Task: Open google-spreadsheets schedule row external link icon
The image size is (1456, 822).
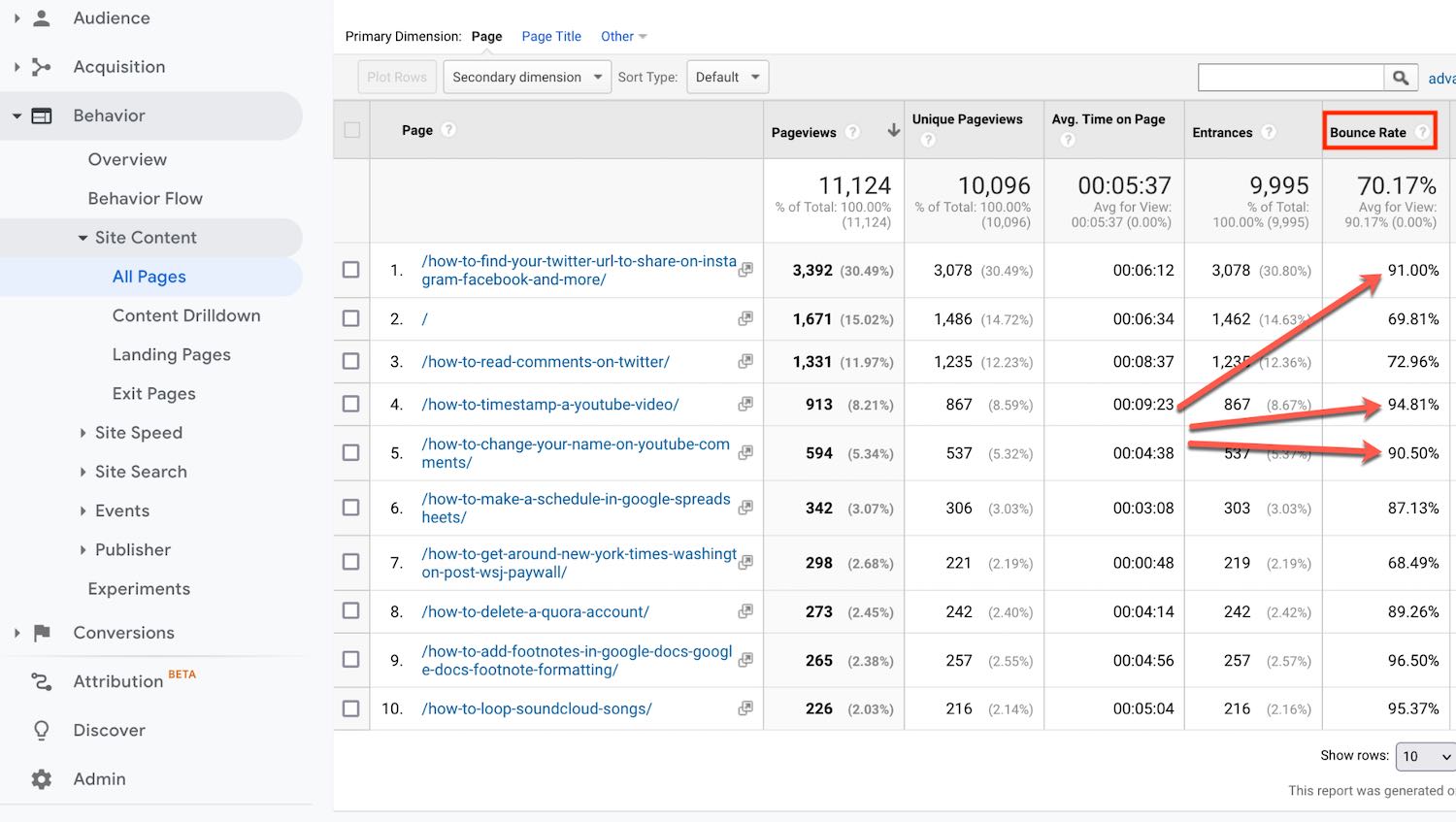Action: click(745, 508)
